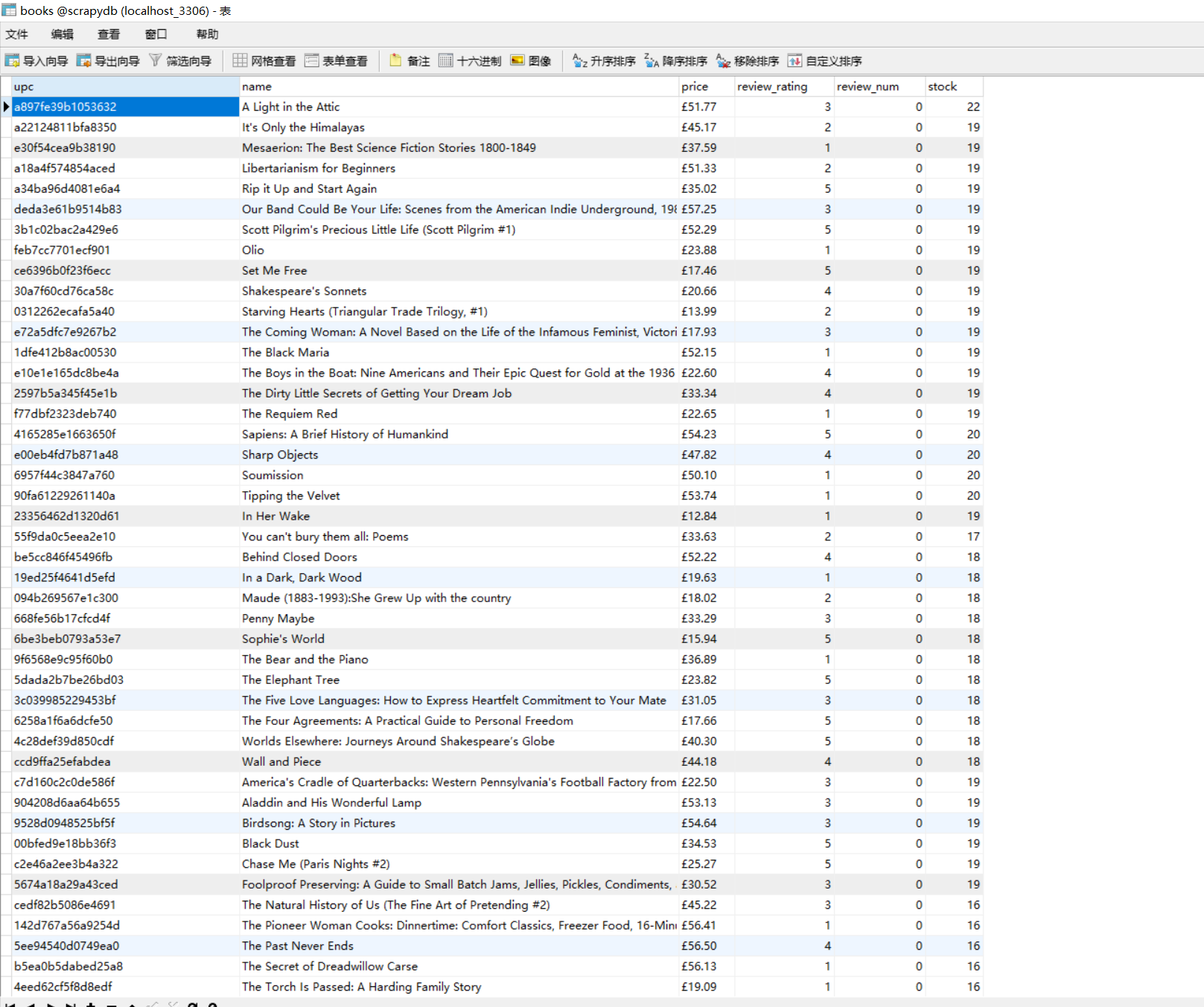Click the 'Set Me Free' cell
1204x1007 pixels.
[459, 271]
